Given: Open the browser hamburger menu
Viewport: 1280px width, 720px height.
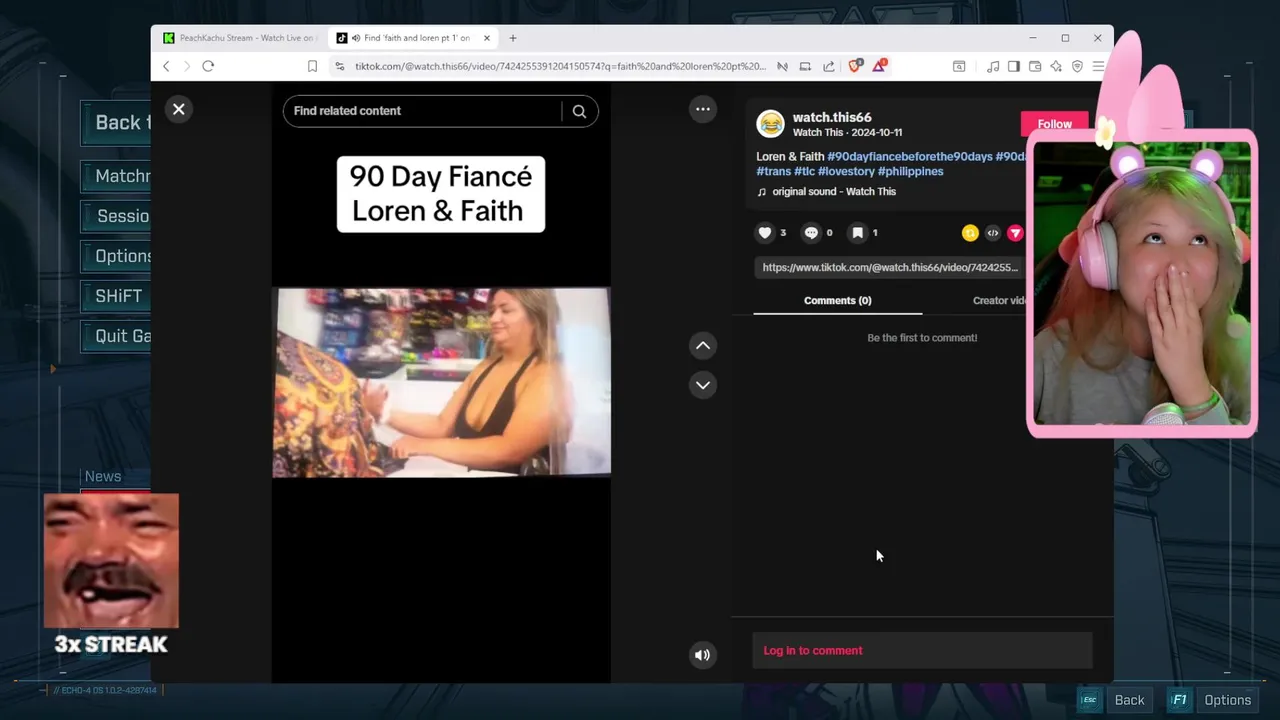Looking at the screenshot, I should click(x=1098, y=66).
